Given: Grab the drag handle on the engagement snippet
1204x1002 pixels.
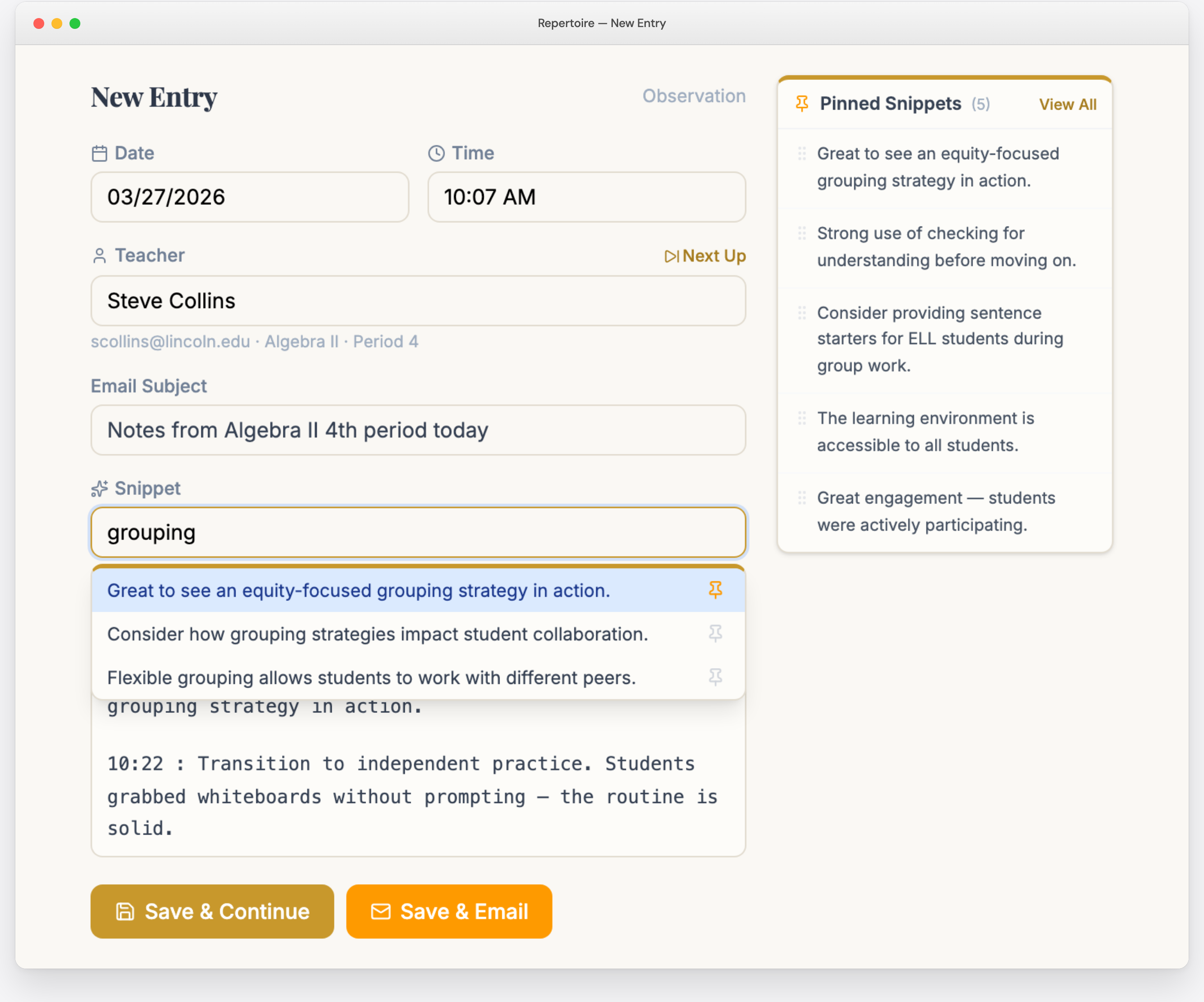Looking at the screenshot, I should coord(802,498).
